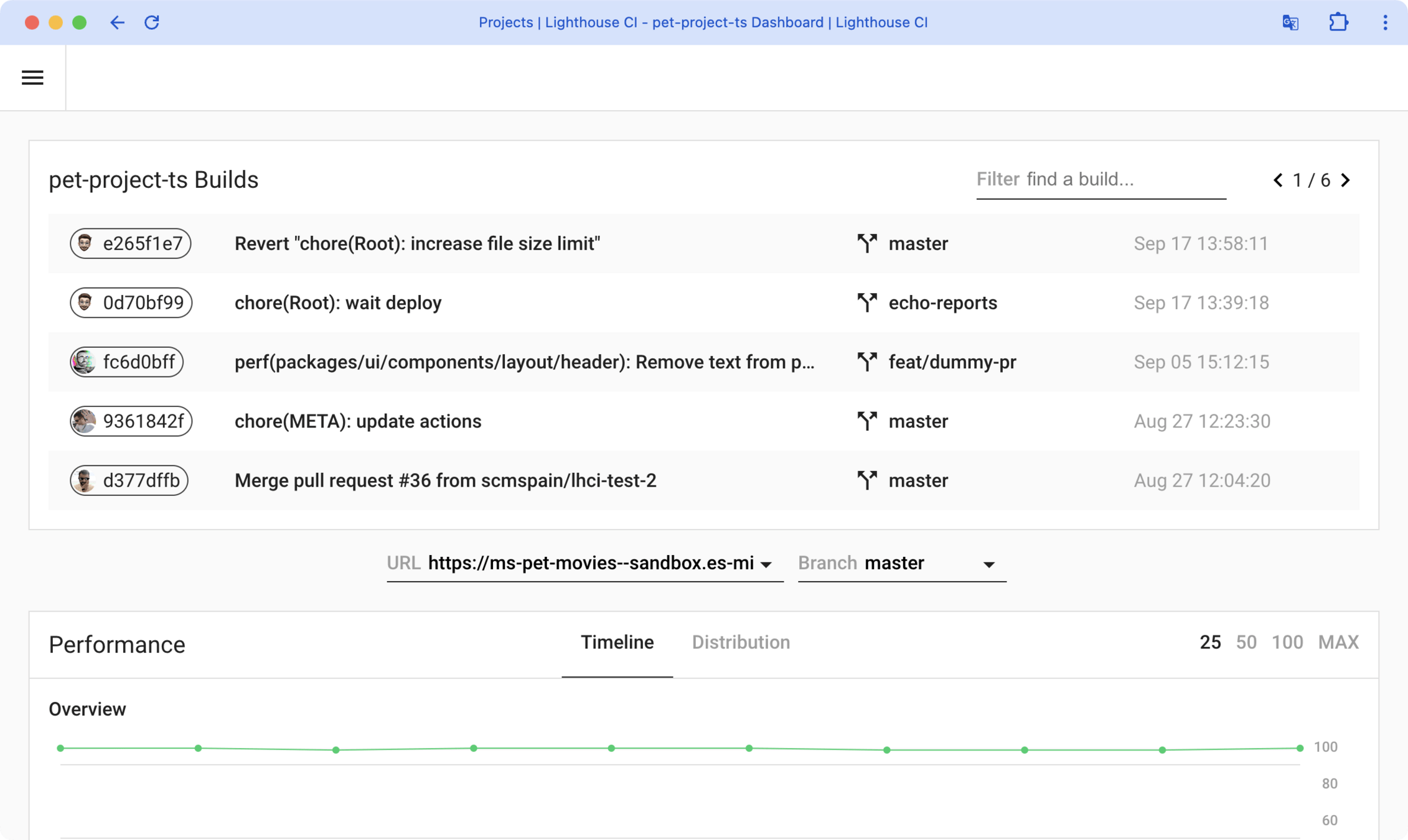
Task: Go to next builds page chevron
Action: point(1346,180)
